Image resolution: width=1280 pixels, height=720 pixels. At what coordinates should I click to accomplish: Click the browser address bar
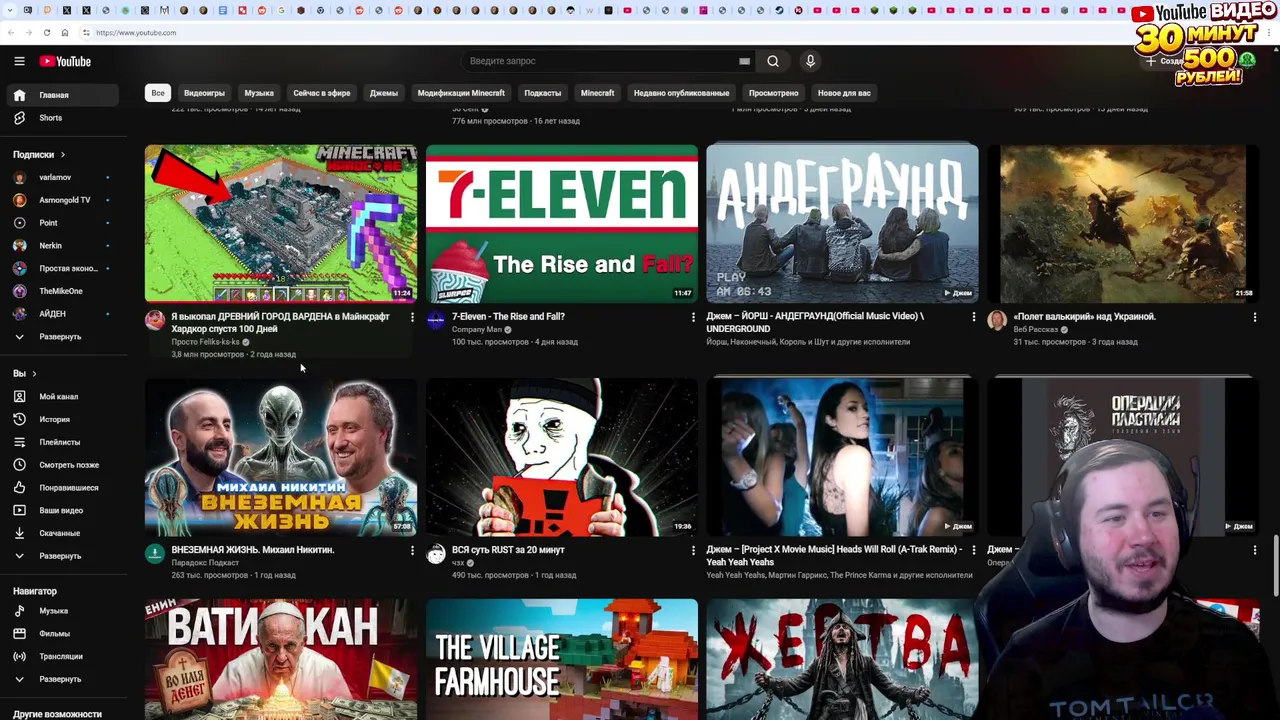pyautogui.click(x=600, y=32)
